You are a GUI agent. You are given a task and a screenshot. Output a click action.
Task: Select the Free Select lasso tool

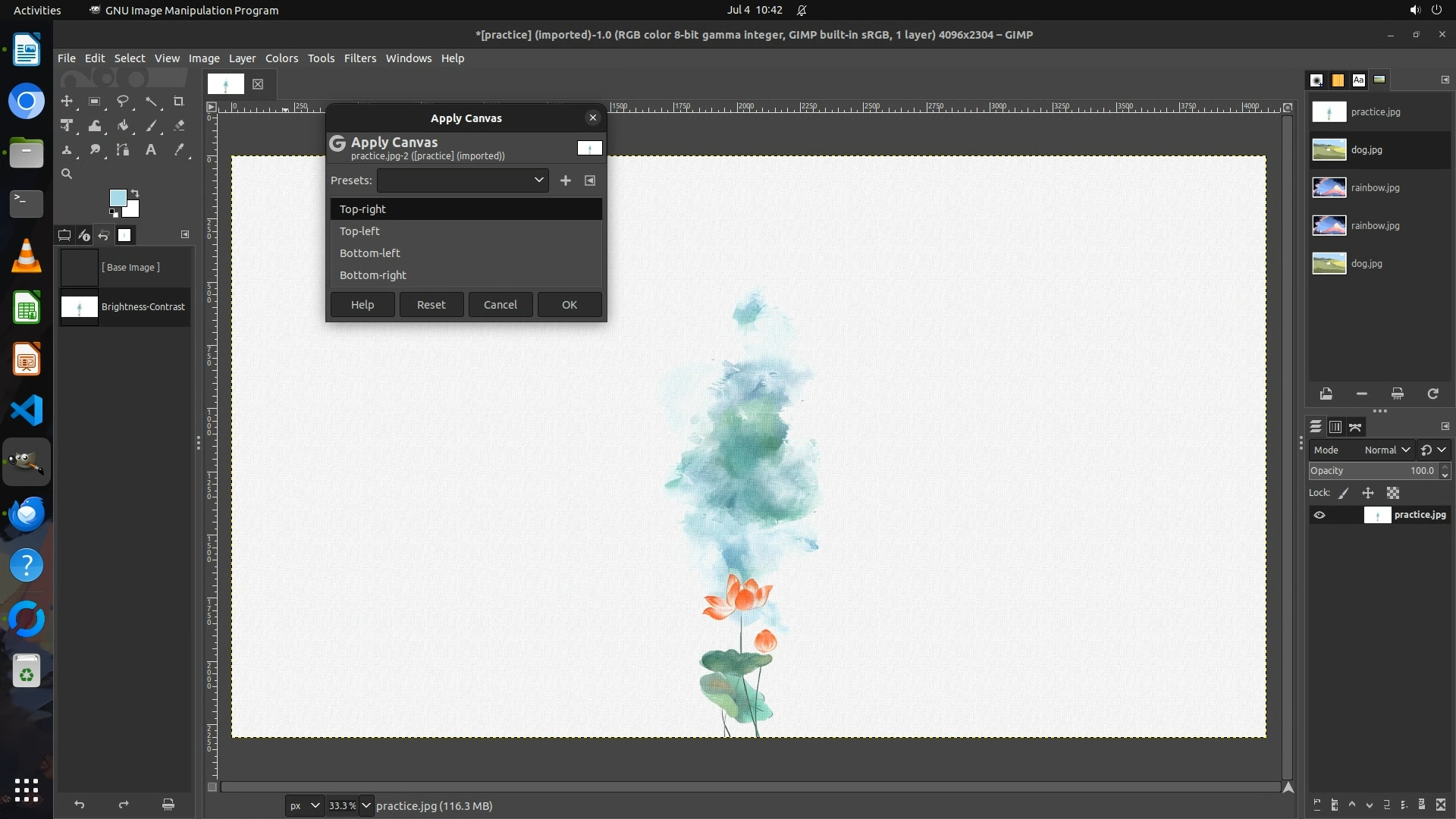(123, 101)
